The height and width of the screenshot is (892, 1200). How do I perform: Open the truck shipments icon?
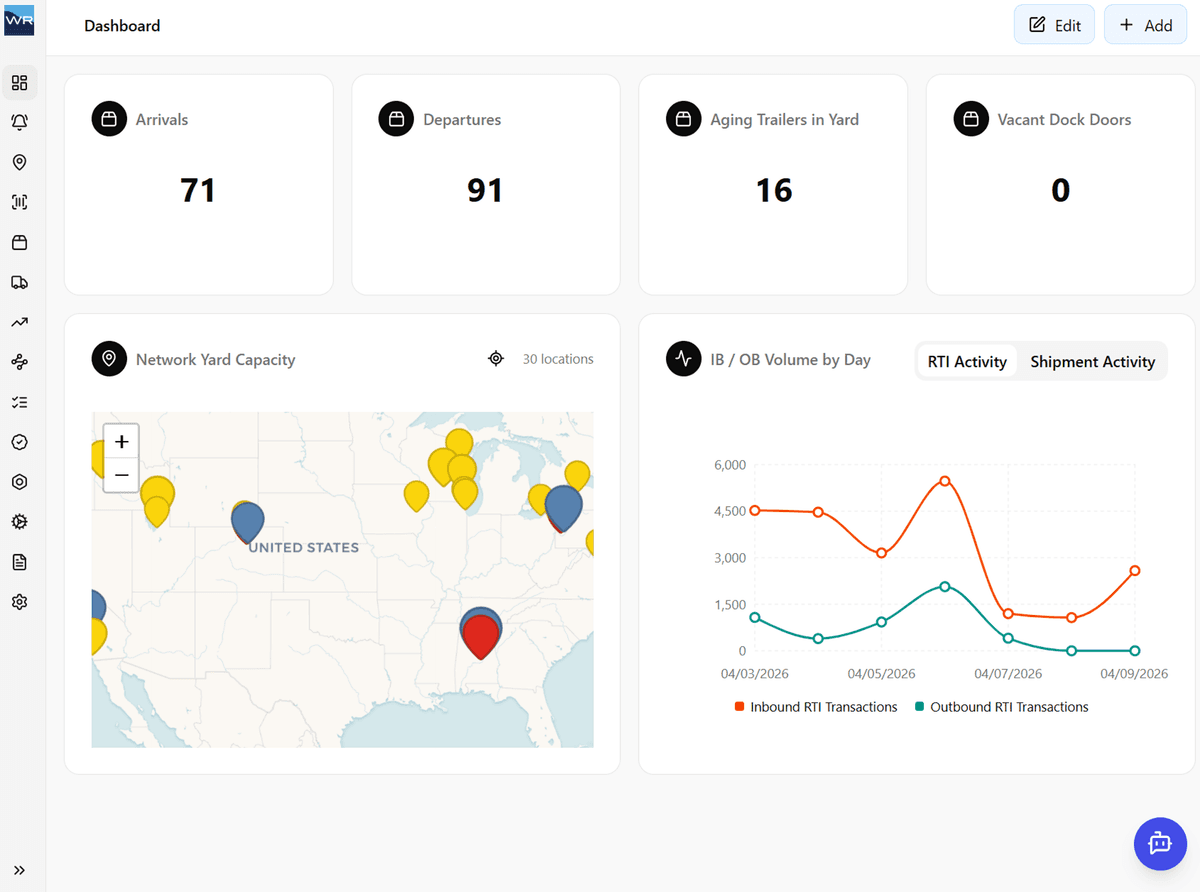(19, 282)
